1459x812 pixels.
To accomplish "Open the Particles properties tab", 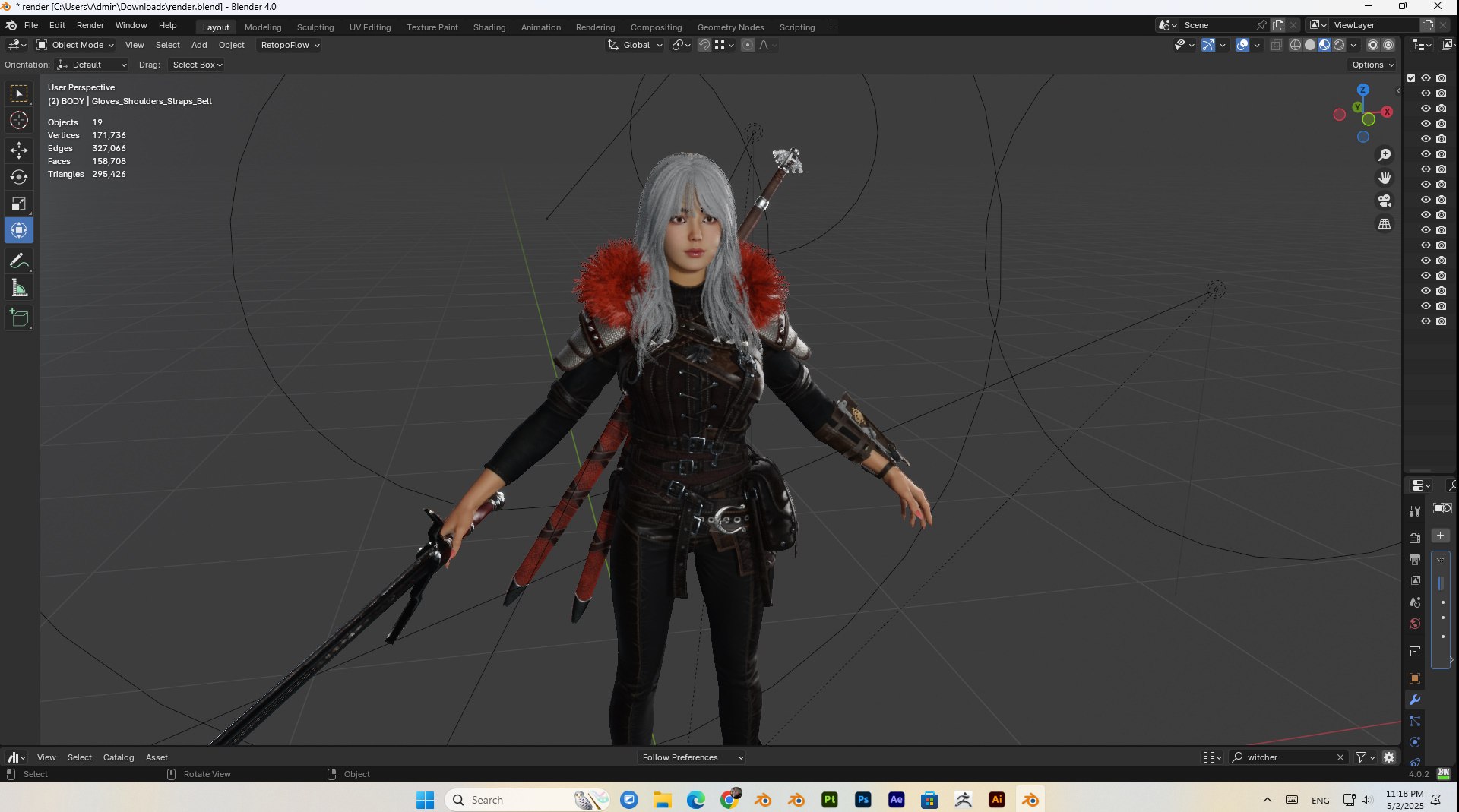I will [x=1415, y=721].
